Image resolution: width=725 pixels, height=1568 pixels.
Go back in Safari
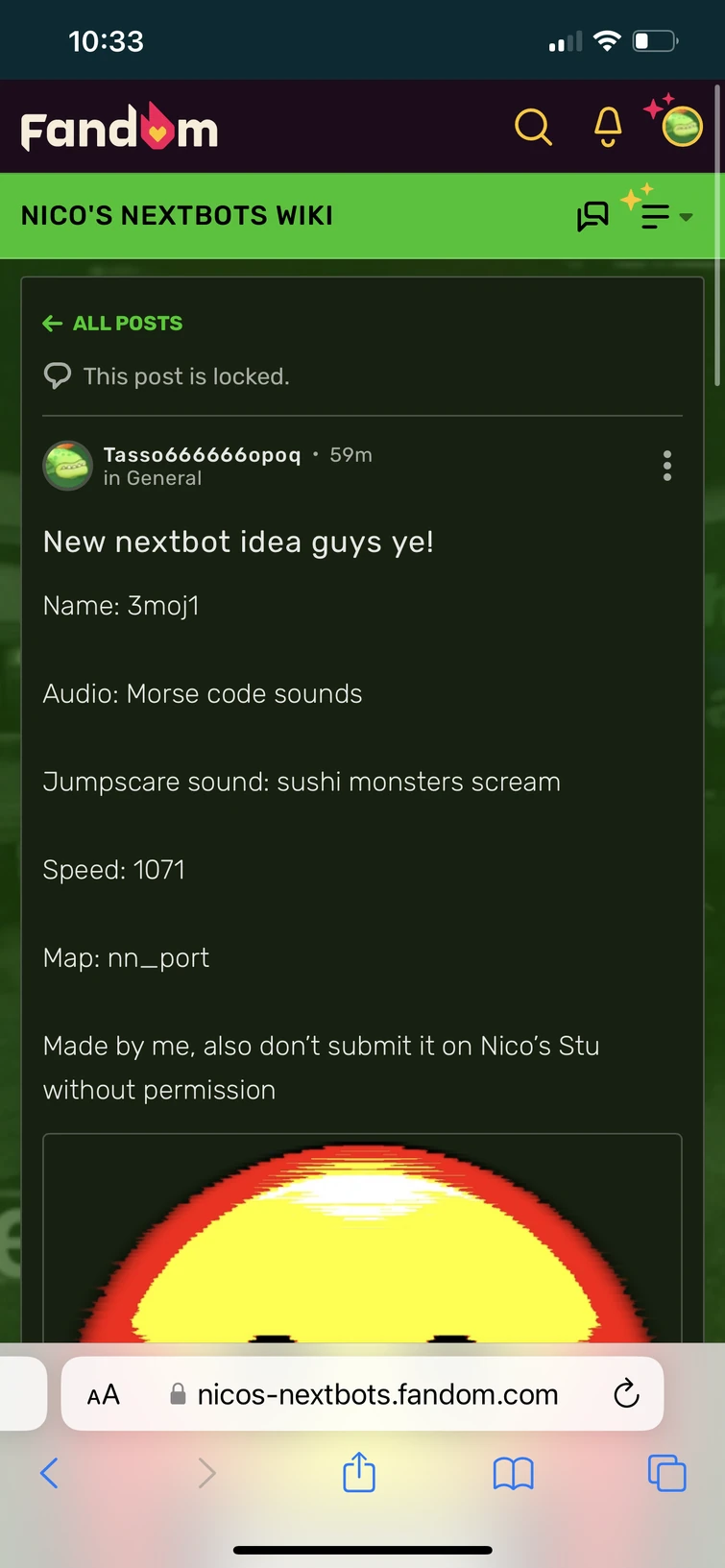(50, 1472)
